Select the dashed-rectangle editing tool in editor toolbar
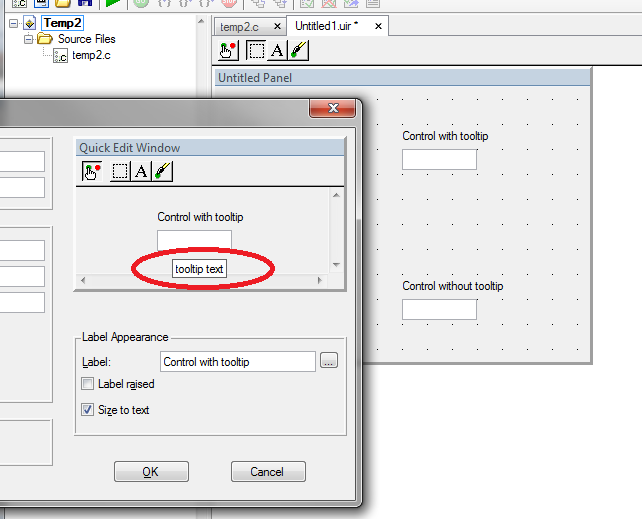The height and width of the screenshot is (519, 642). pos(256,51)
